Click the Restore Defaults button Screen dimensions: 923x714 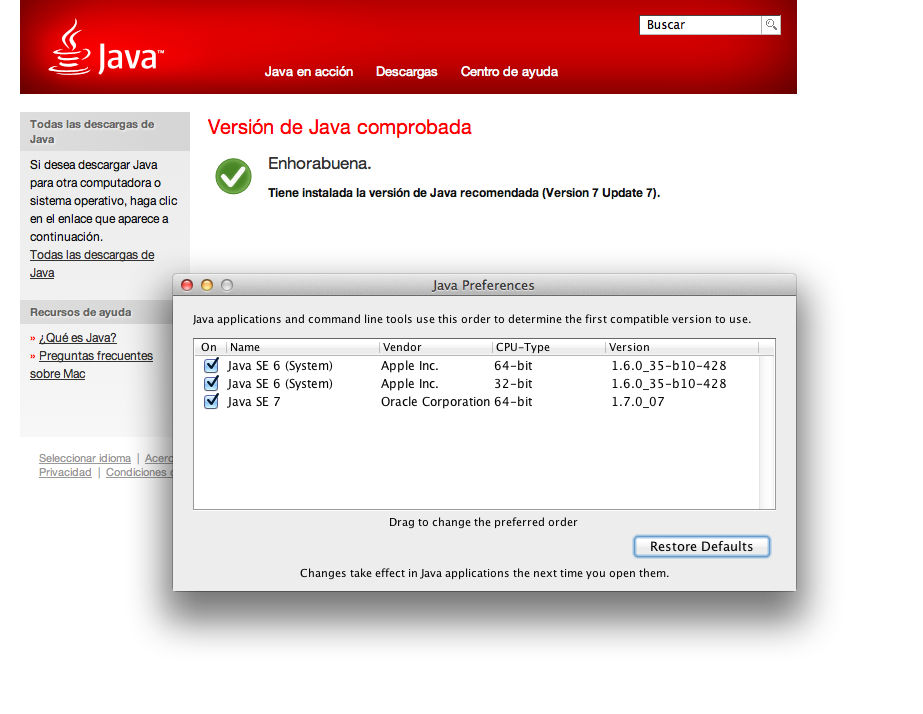701,546
